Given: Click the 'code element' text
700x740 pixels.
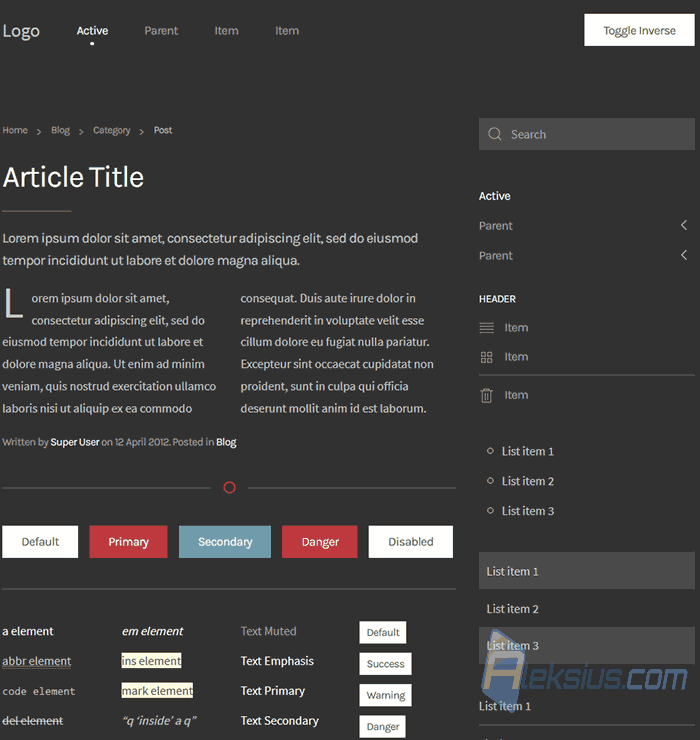Looking at the screenshot, I should click(39, 691).
